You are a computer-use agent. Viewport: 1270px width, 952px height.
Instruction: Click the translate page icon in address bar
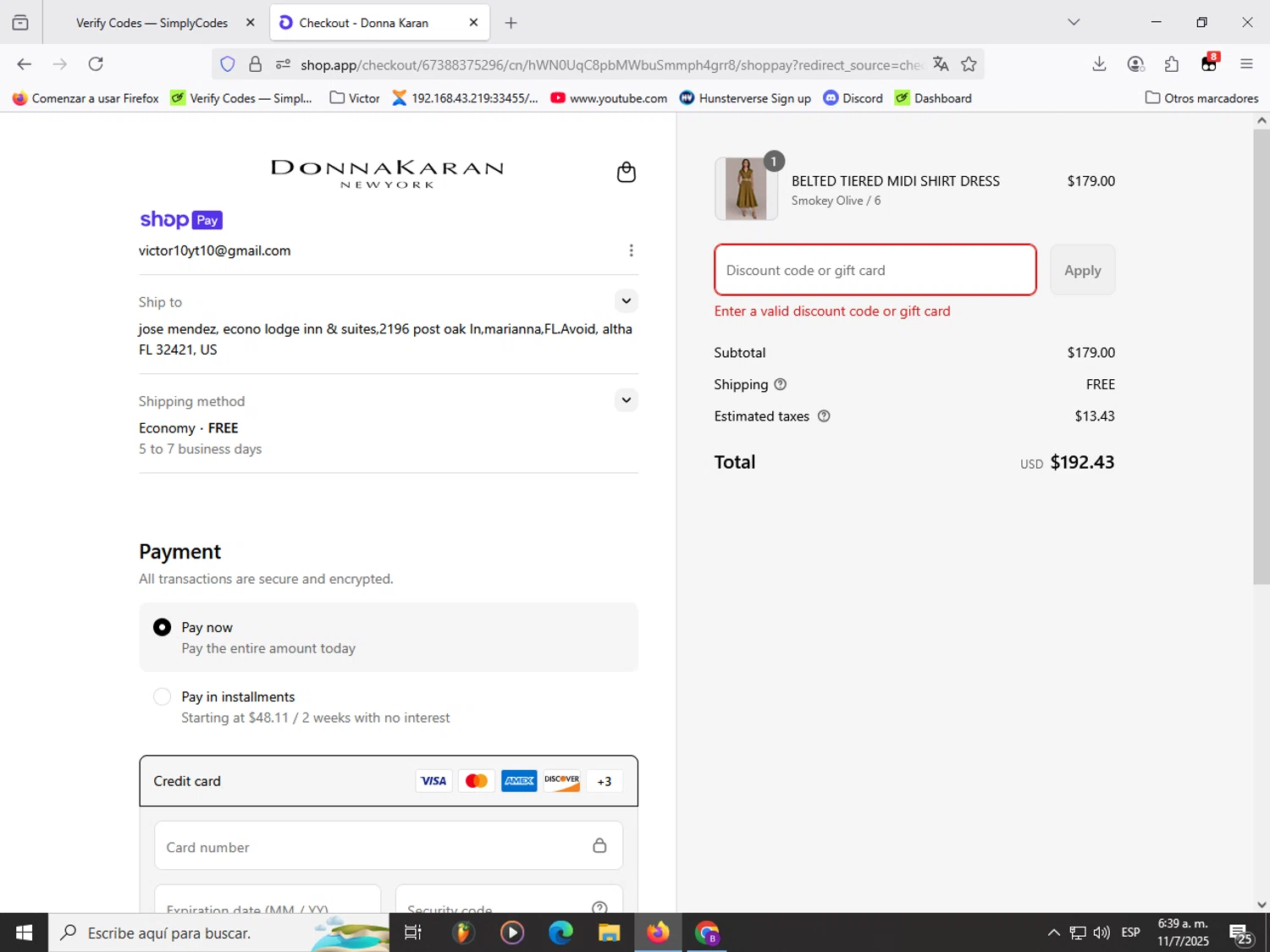click(x=941, y=64)
